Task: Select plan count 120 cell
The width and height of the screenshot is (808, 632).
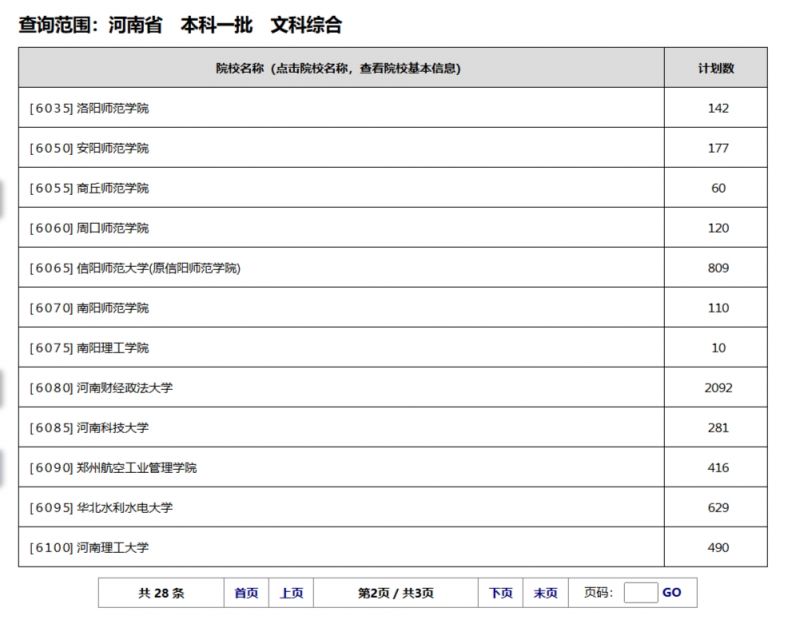Action: point(718,228)
